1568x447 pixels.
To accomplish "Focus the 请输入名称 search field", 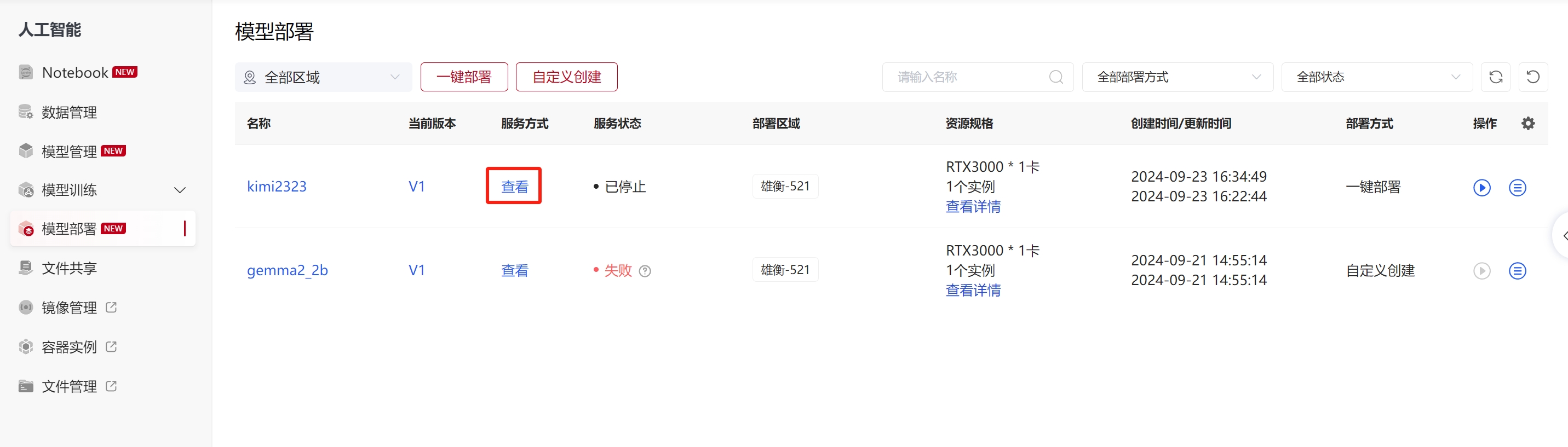I will pyautogui.click(x=968, y=77).
